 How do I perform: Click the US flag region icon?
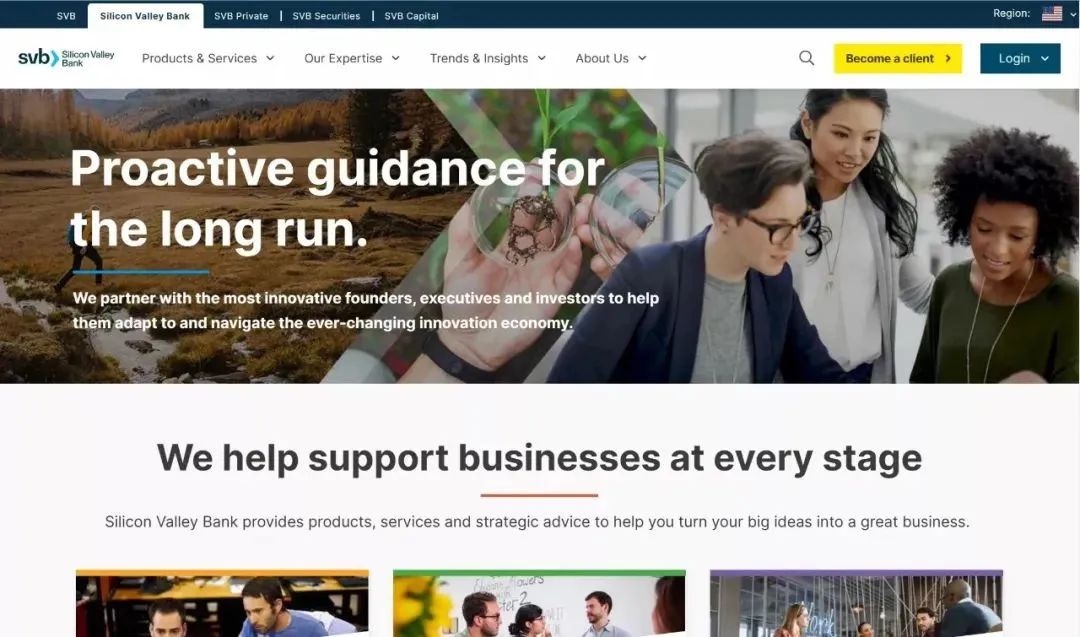click(x=1052, y=14)
